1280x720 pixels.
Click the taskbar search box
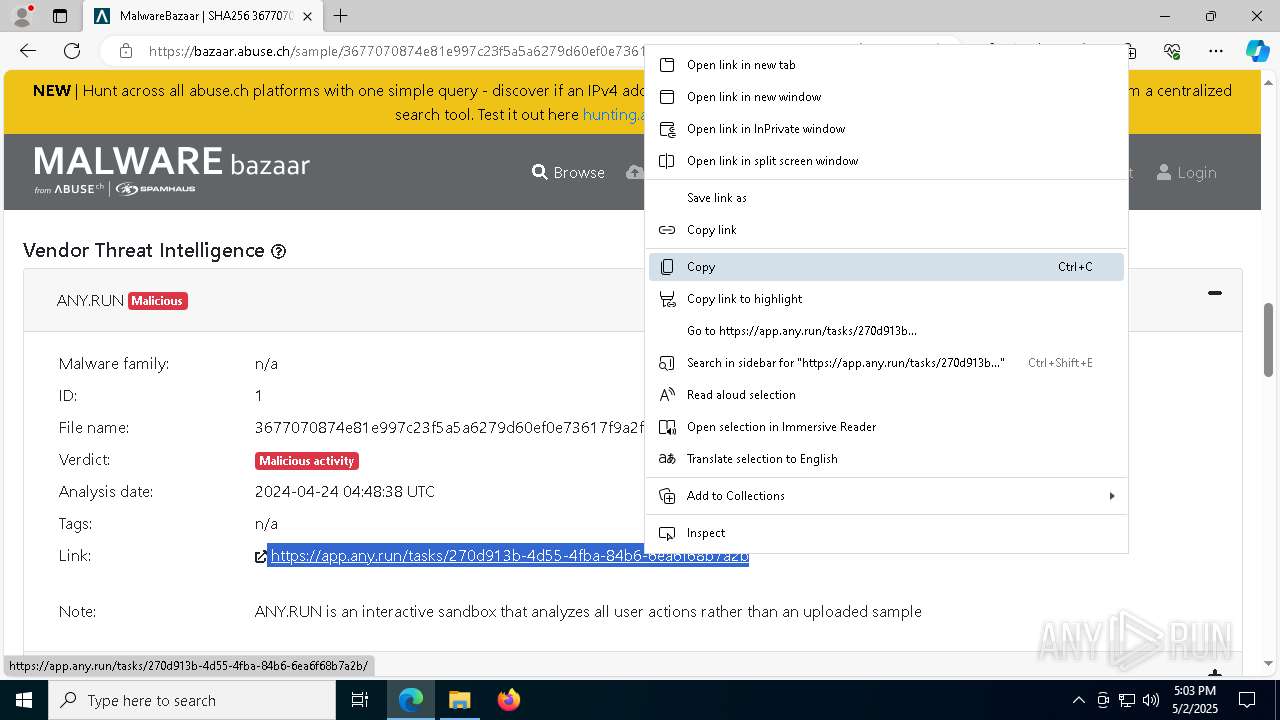click(x=192, y=700)
